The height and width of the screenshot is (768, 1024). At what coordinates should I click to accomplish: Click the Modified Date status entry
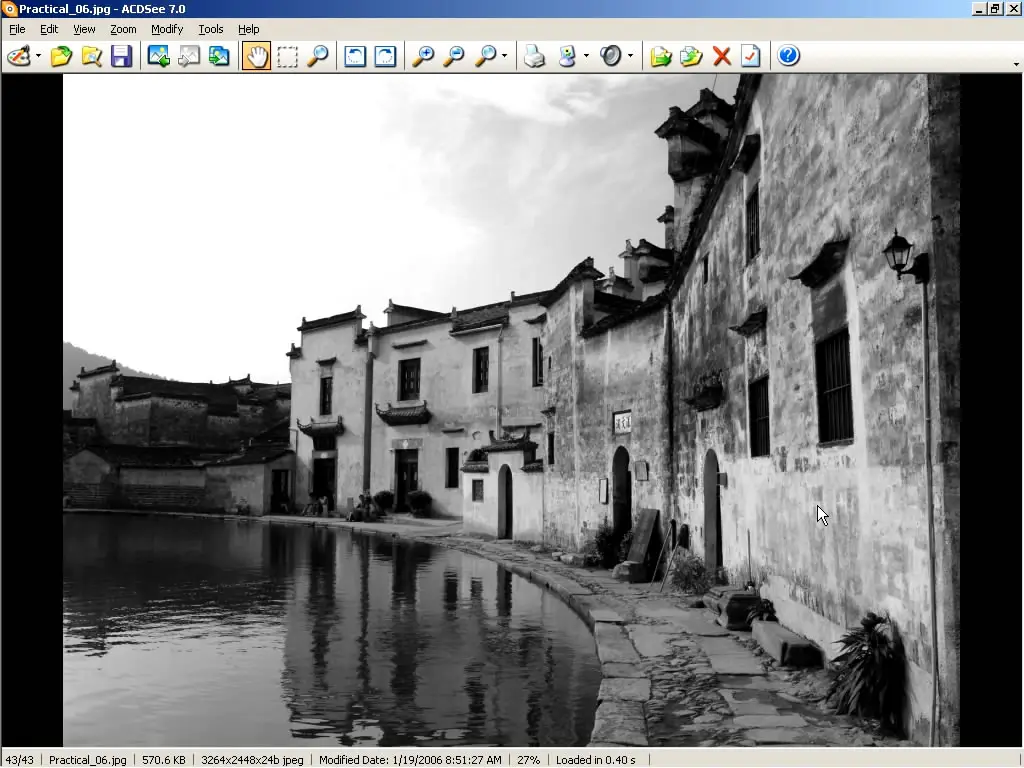(x=410, y=760)
